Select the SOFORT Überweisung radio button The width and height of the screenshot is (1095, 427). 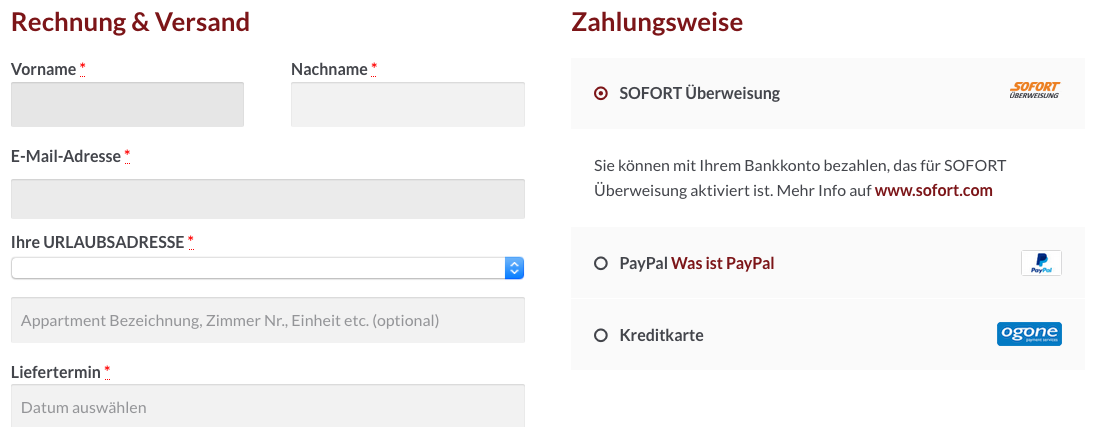pos(601,93)
